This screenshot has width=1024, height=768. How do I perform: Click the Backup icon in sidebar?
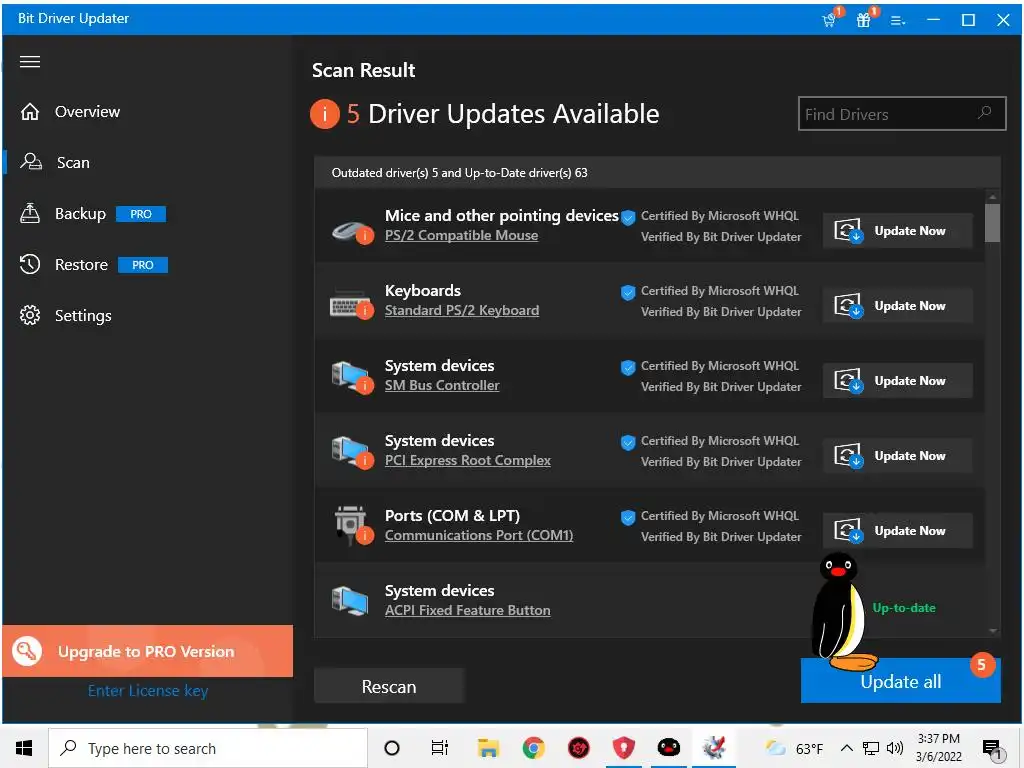[x=30, y=213]
